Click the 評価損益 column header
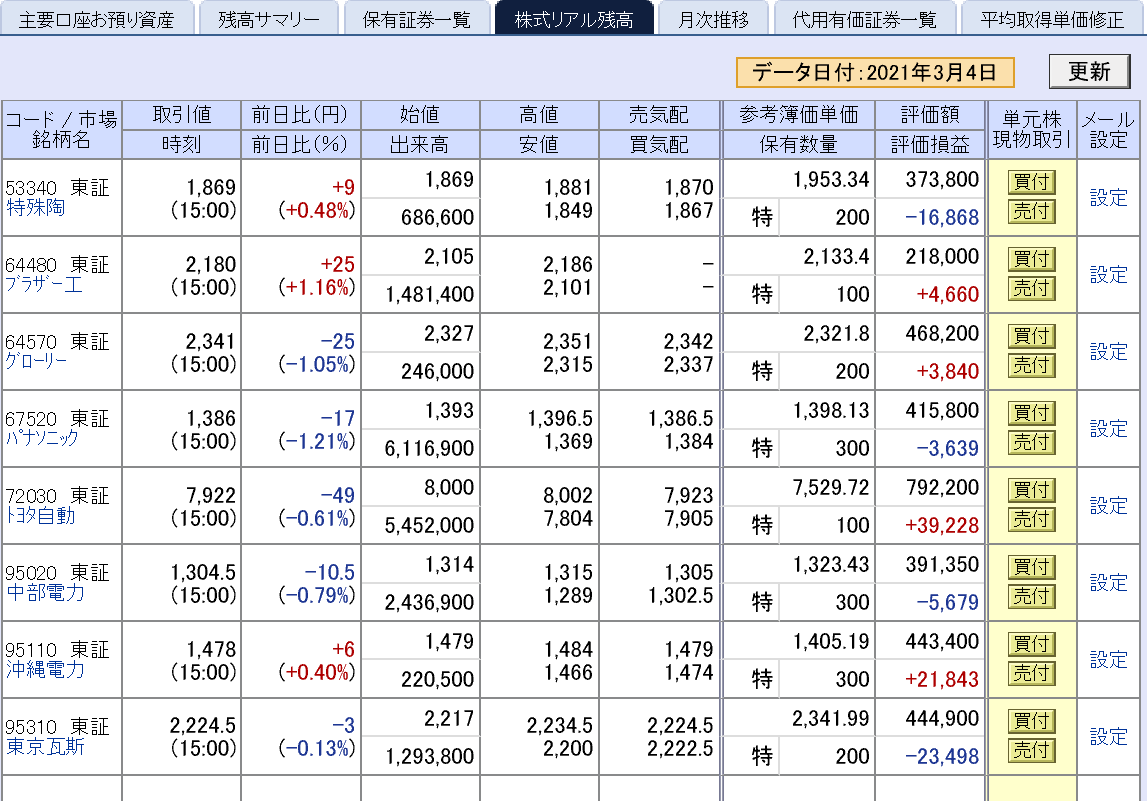Image resolution: width=1147 pixels, height=801 pixels. [930, 145]
